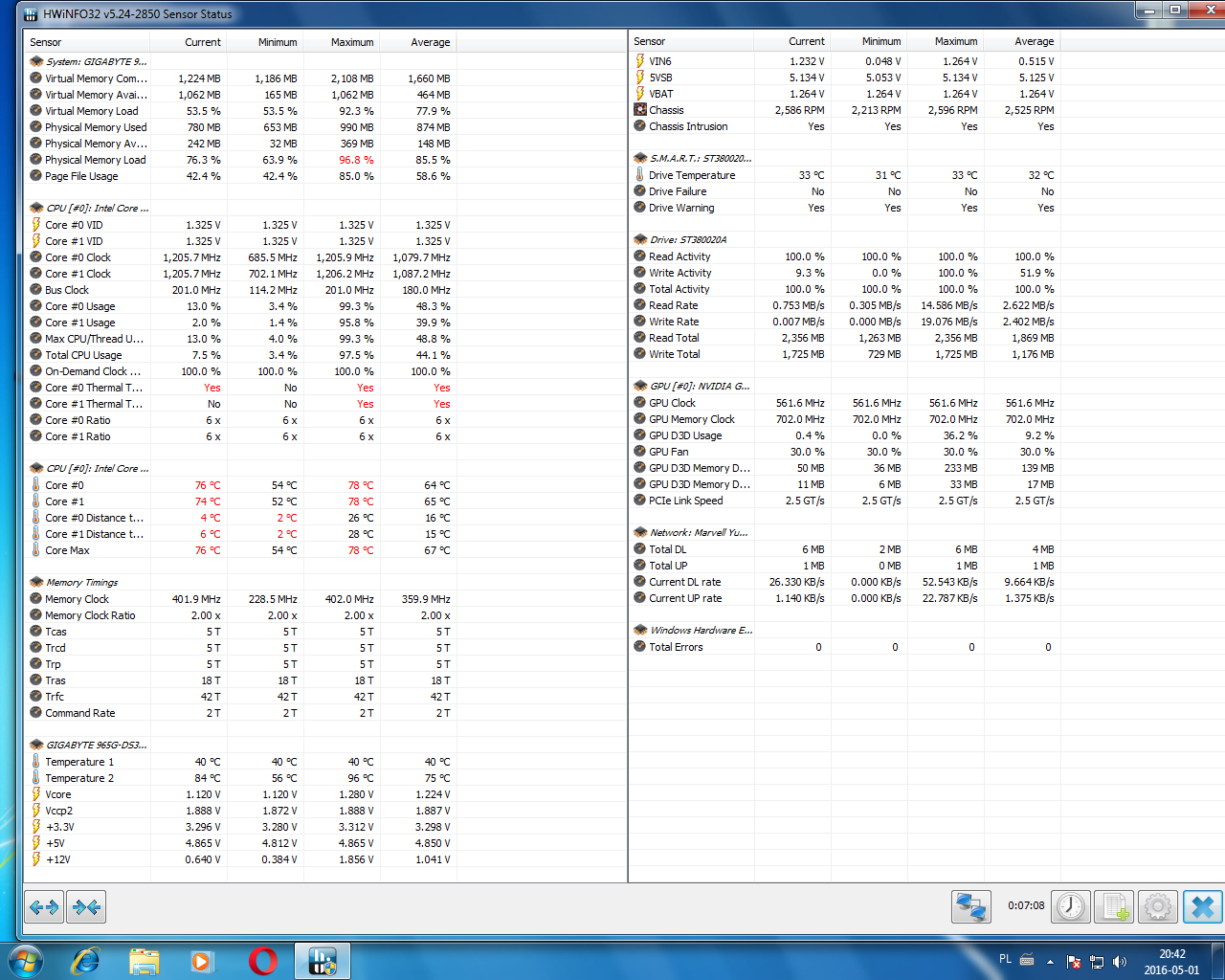This screenshot has height=980, width=1225.
Task: Click the fan icon beside Chassis
Action: pyautogui.click(x=639, y=110)
